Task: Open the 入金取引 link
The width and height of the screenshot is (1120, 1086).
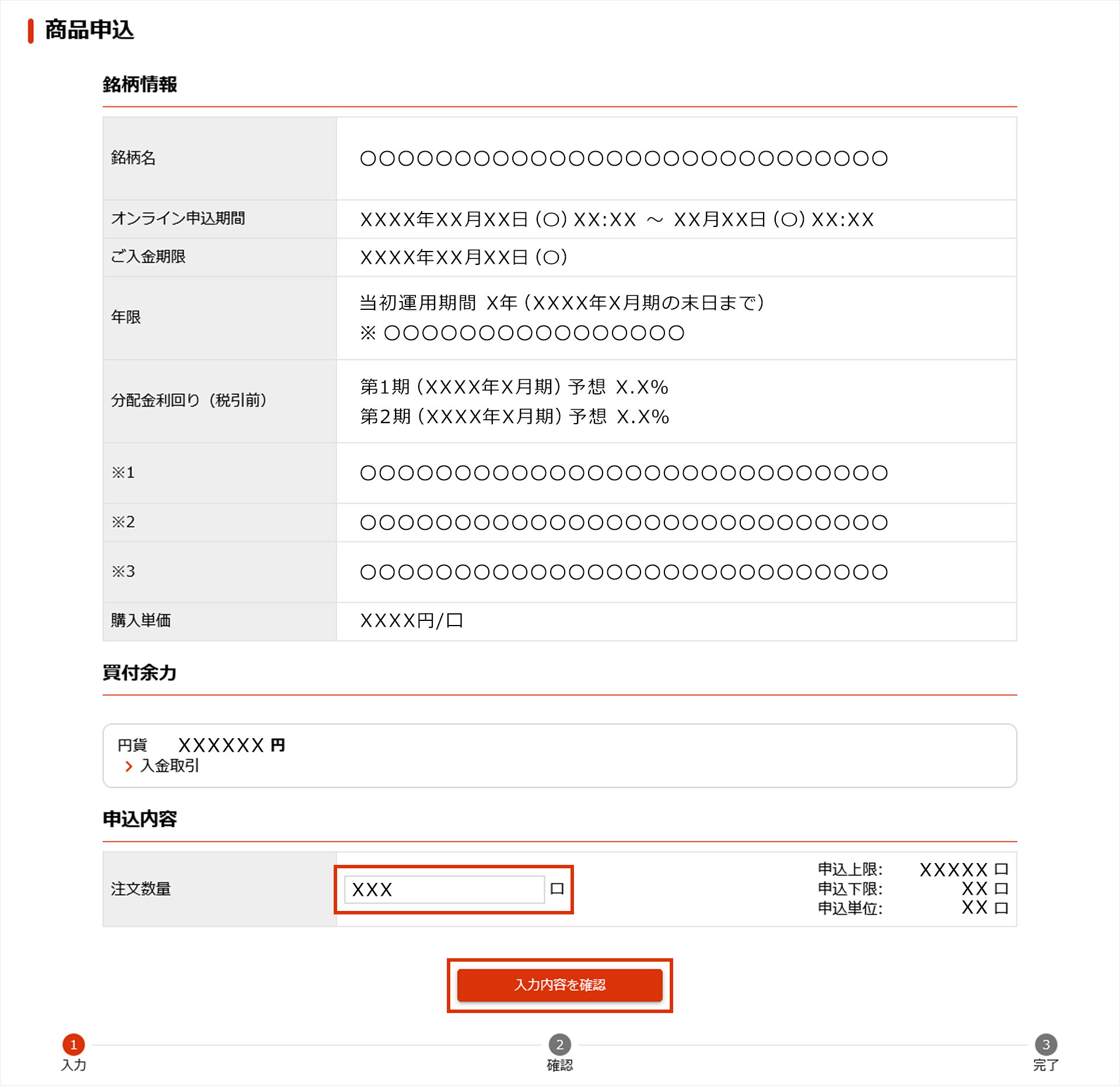Action: click(x=170, y=766)
